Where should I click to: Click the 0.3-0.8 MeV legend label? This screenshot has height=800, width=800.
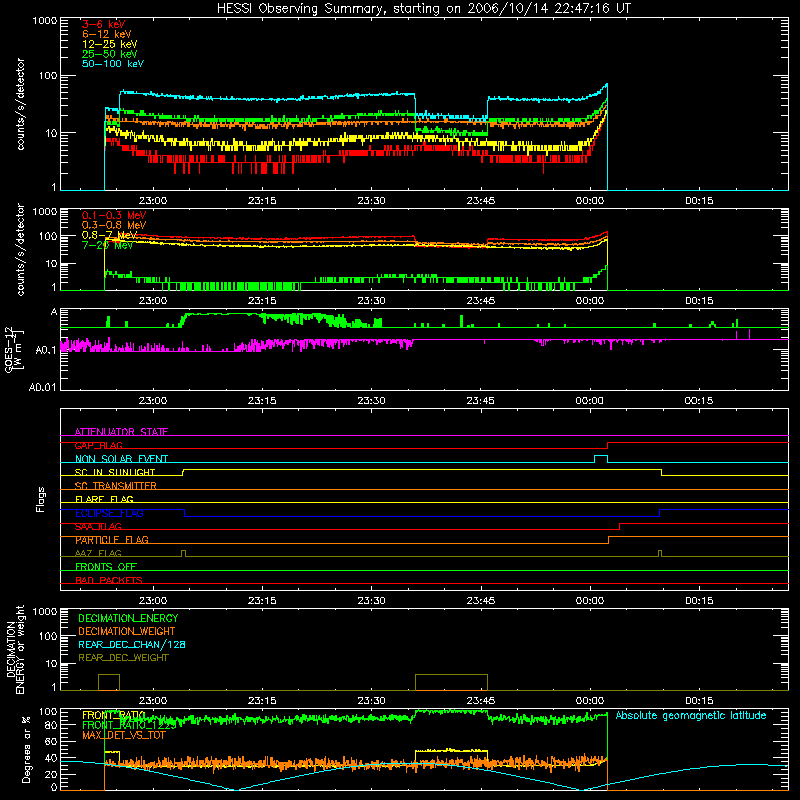point(114,225)
